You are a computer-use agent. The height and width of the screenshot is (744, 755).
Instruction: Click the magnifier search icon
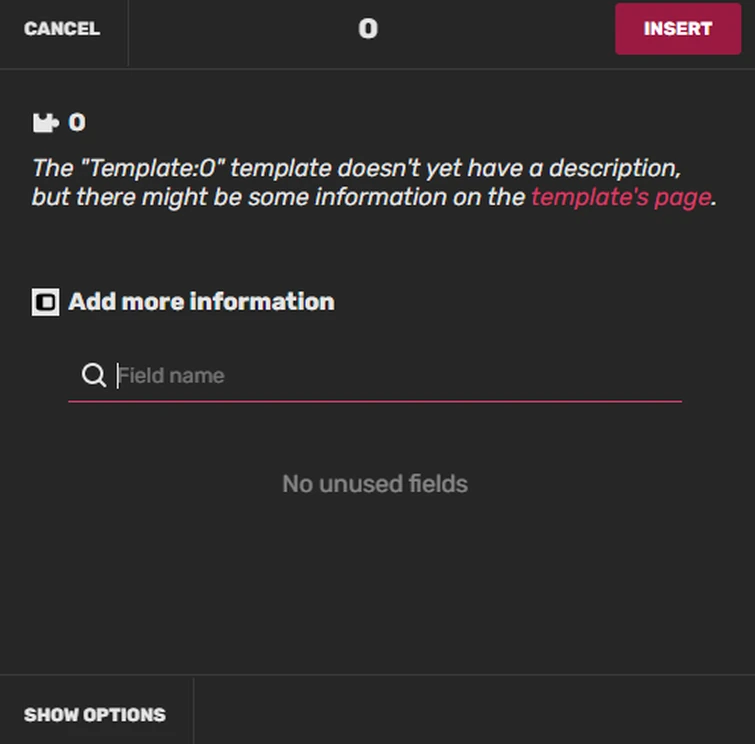[x=94, y=376]
